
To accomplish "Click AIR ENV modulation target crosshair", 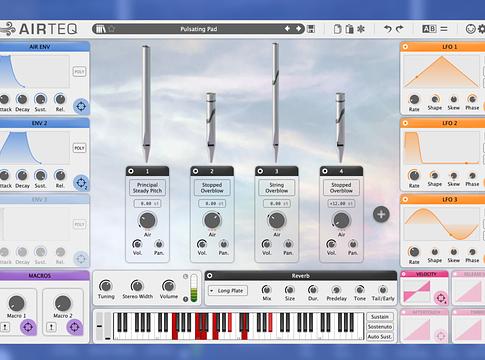I will 81,106.
